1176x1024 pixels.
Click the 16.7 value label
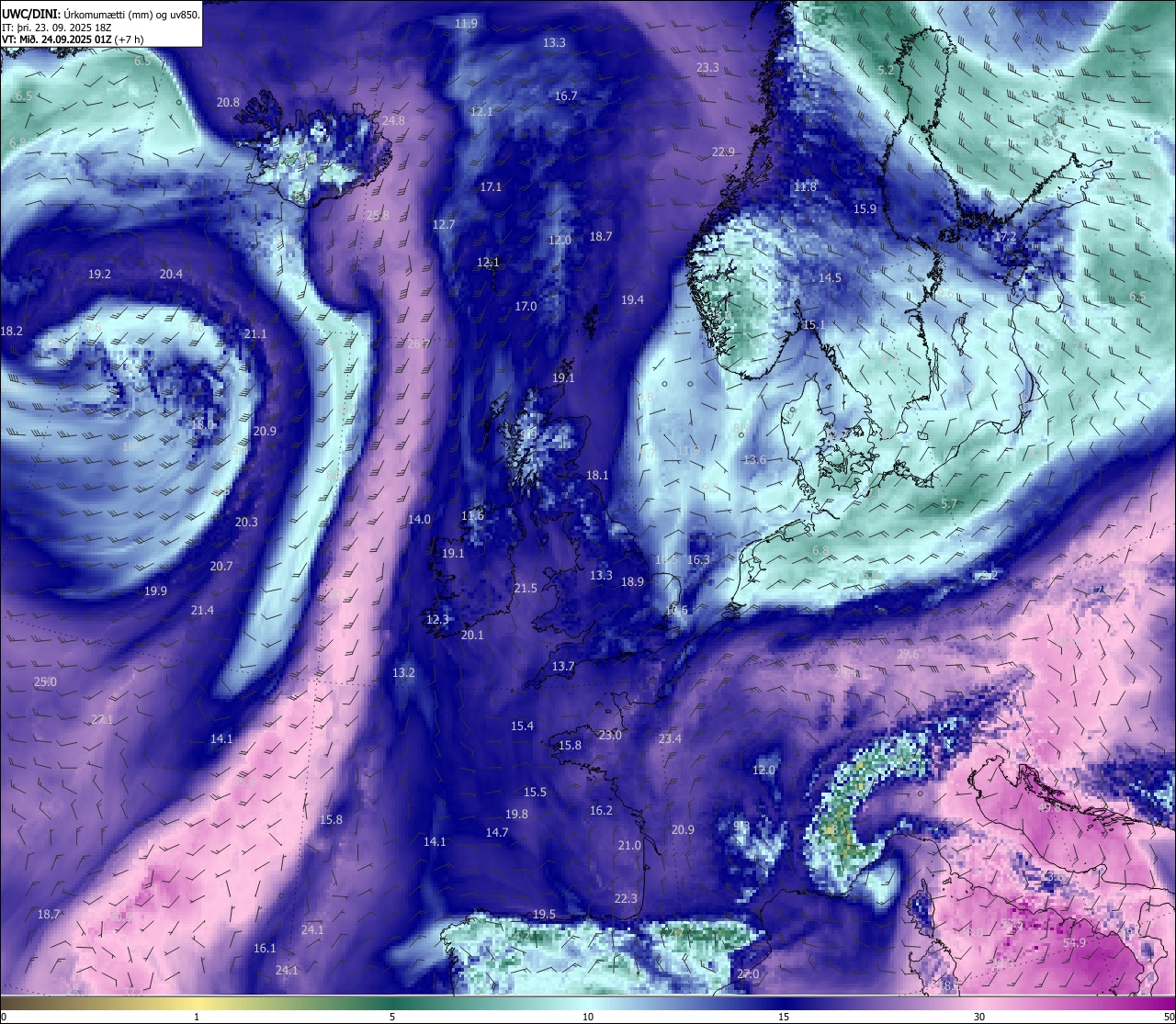566,96
